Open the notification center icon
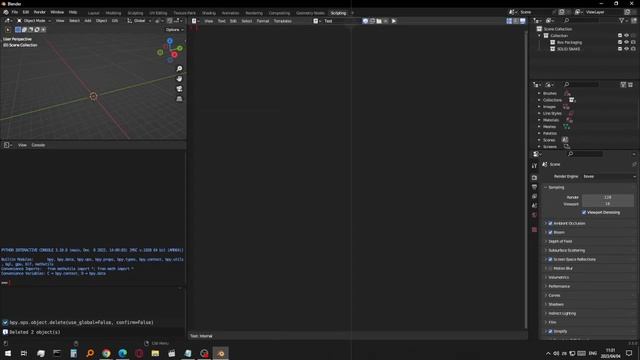 [x=629, y=353]
